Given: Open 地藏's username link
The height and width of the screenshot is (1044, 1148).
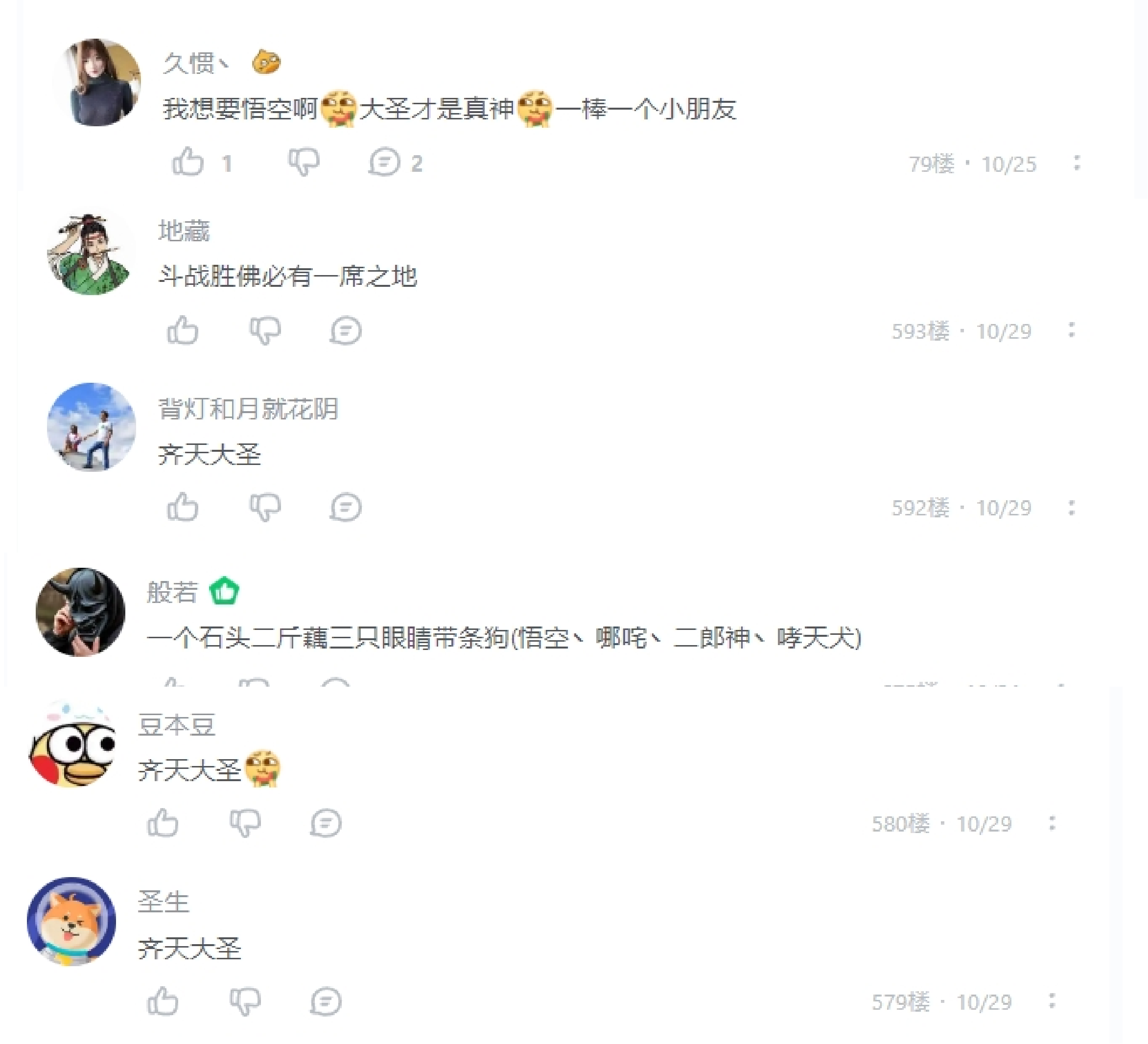Looking at the screenshot, I should (184, 231).
